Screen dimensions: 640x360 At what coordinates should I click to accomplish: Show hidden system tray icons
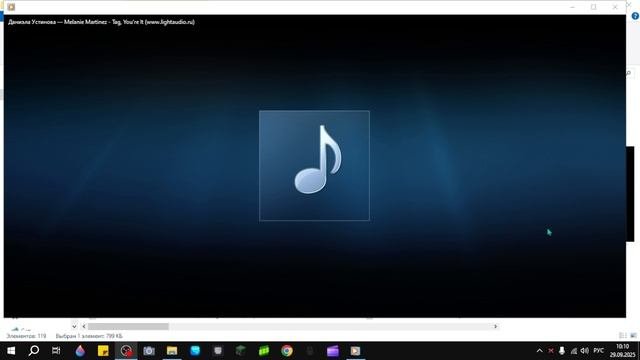point(540,351)
